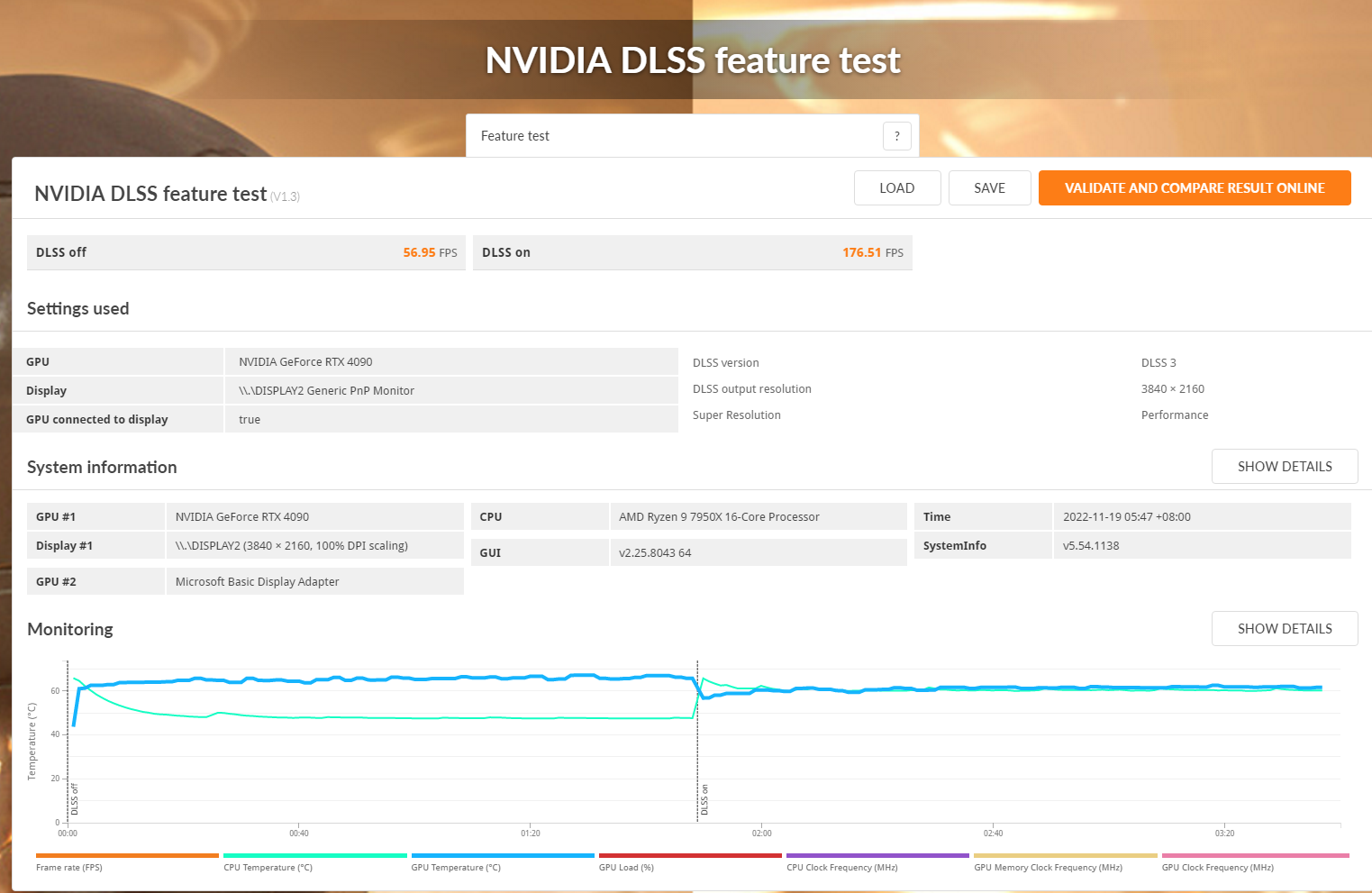Click the Display #1 DPI scaling value
The height and width of the screenshot is (893, 1372).
(292, 546)
